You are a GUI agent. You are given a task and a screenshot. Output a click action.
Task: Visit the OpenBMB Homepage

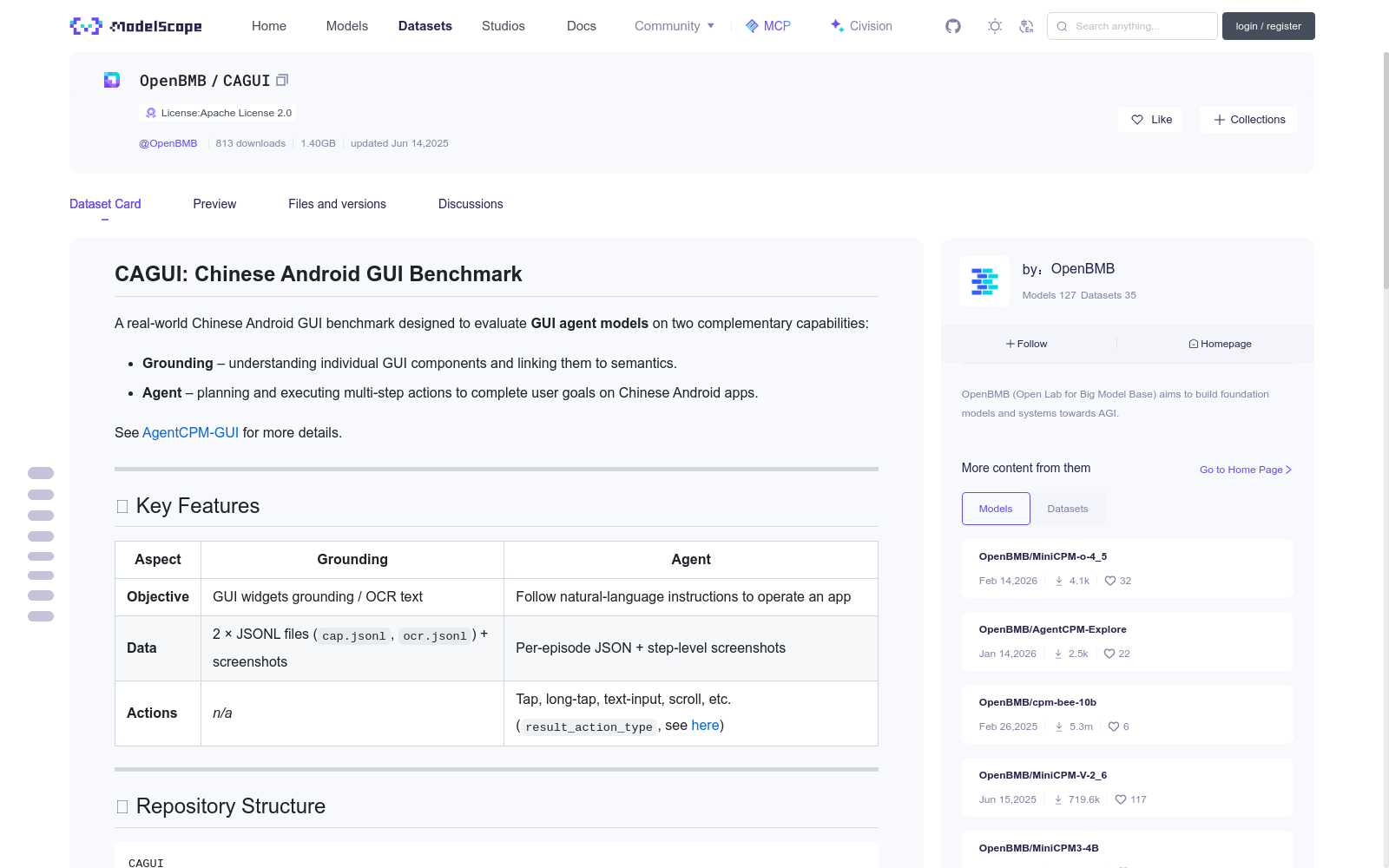click(1220, 344)
